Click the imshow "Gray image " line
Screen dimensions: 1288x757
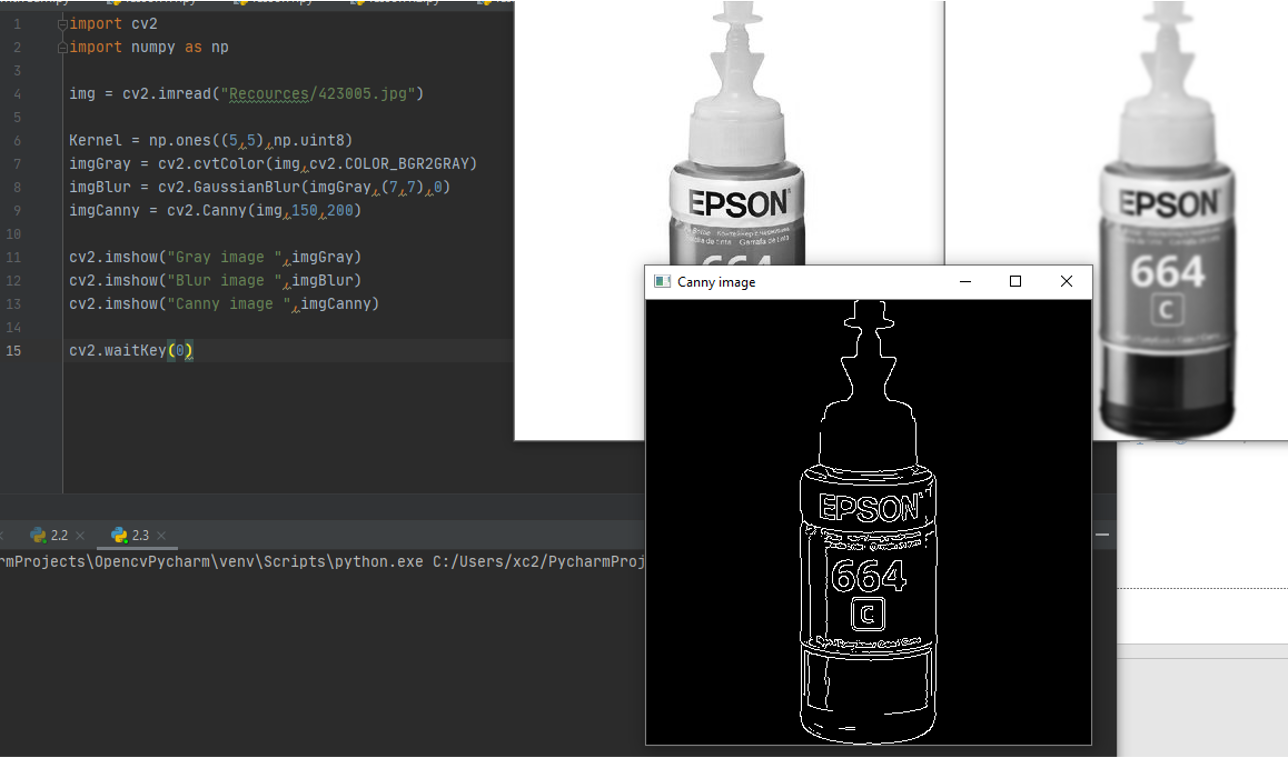point(215,257)
